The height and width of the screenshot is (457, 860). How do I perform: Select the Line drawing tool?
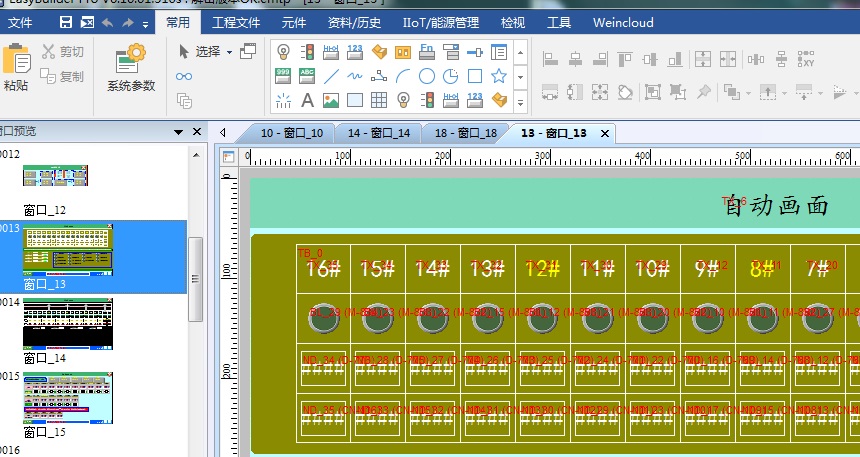point(331,76)
